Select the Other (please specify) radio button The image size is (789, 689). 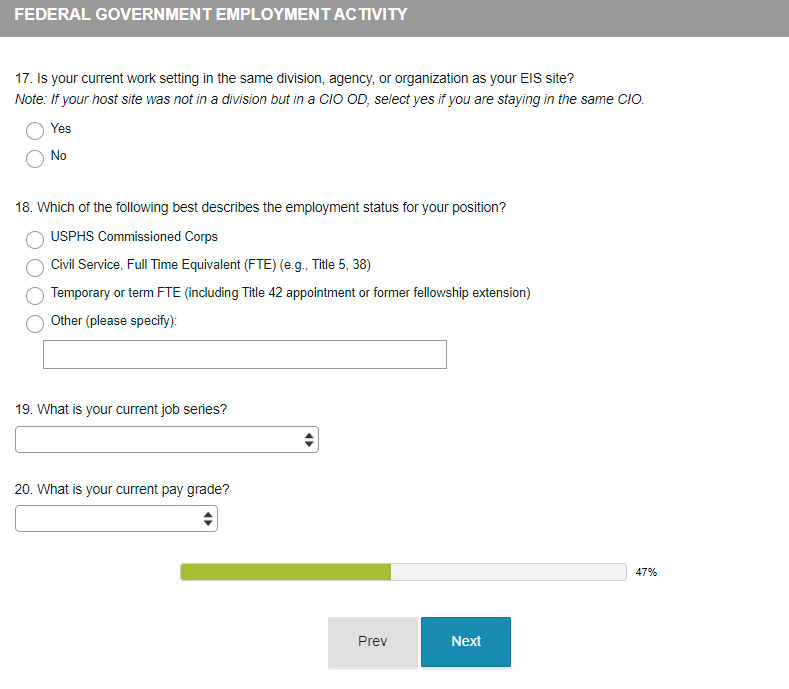[35, 323]
